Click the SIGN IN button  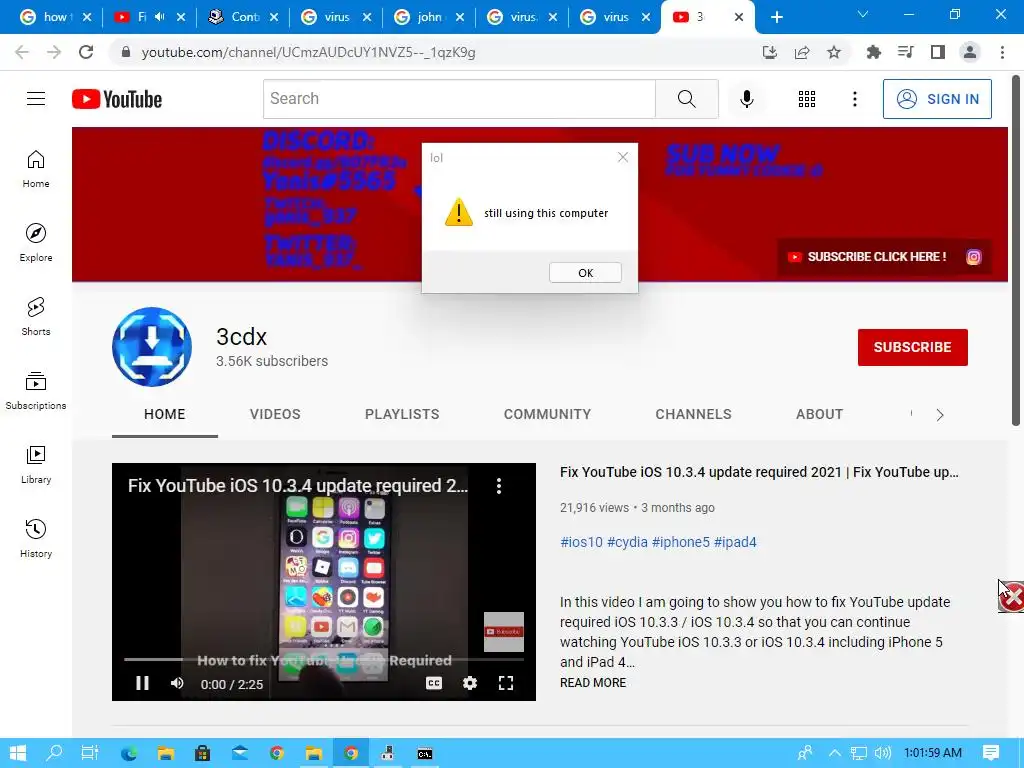[x=937, y=99]
